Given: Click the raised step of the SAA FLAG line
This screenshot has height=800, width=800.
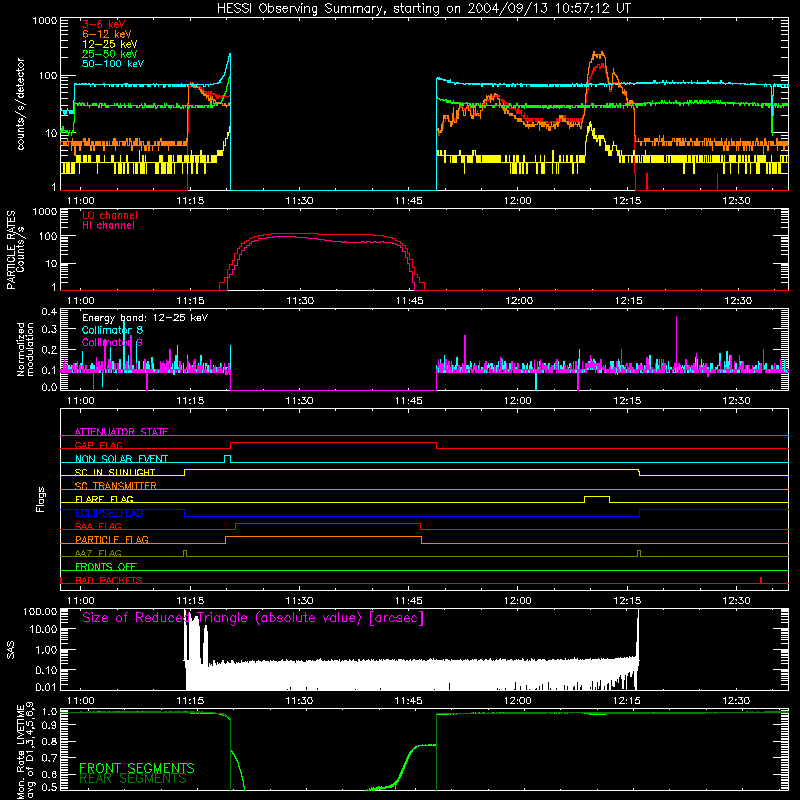Looking at the screenshot, I should [328, 523].
